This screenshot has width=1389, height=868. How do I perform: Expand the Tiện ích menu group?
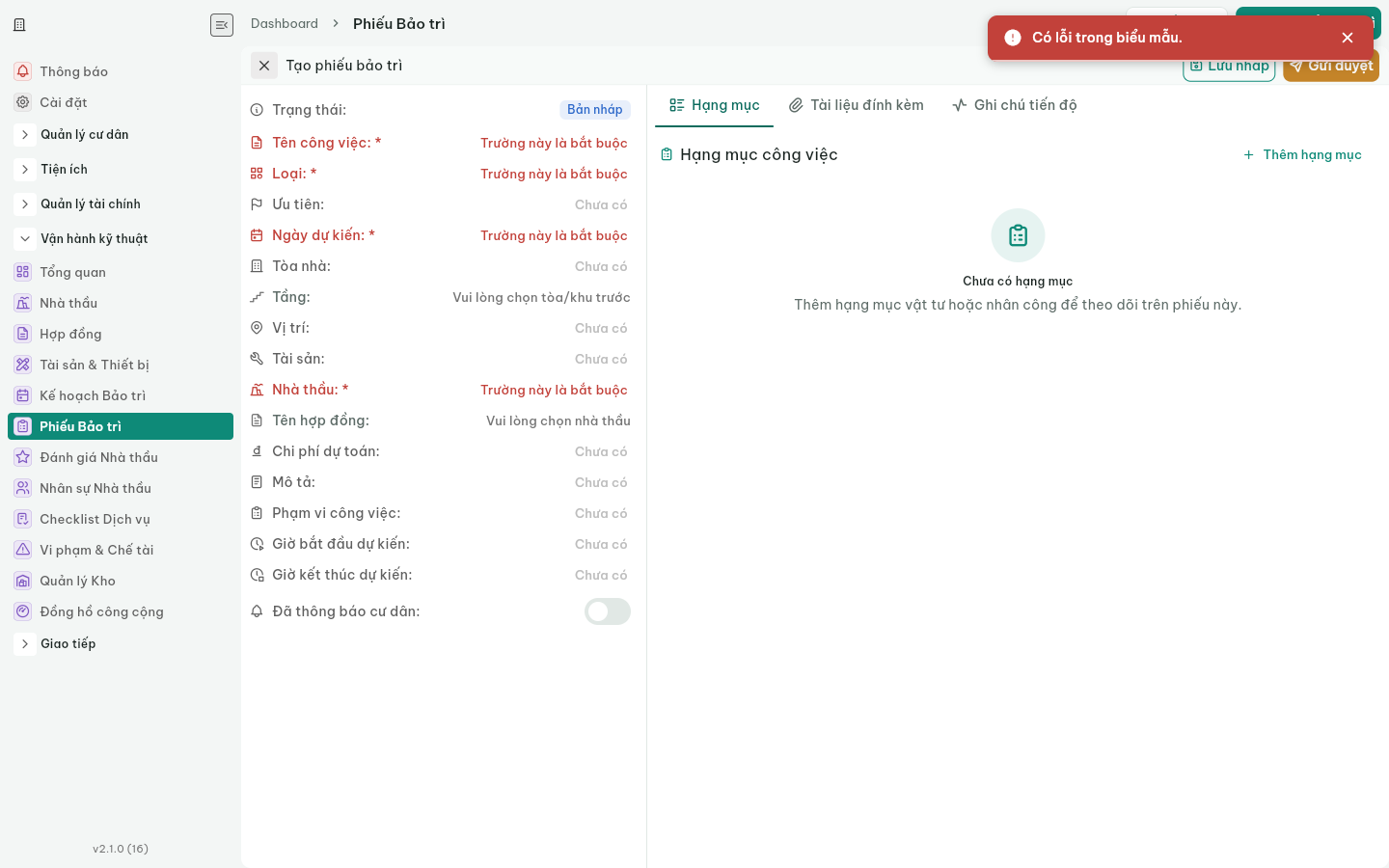25,170
